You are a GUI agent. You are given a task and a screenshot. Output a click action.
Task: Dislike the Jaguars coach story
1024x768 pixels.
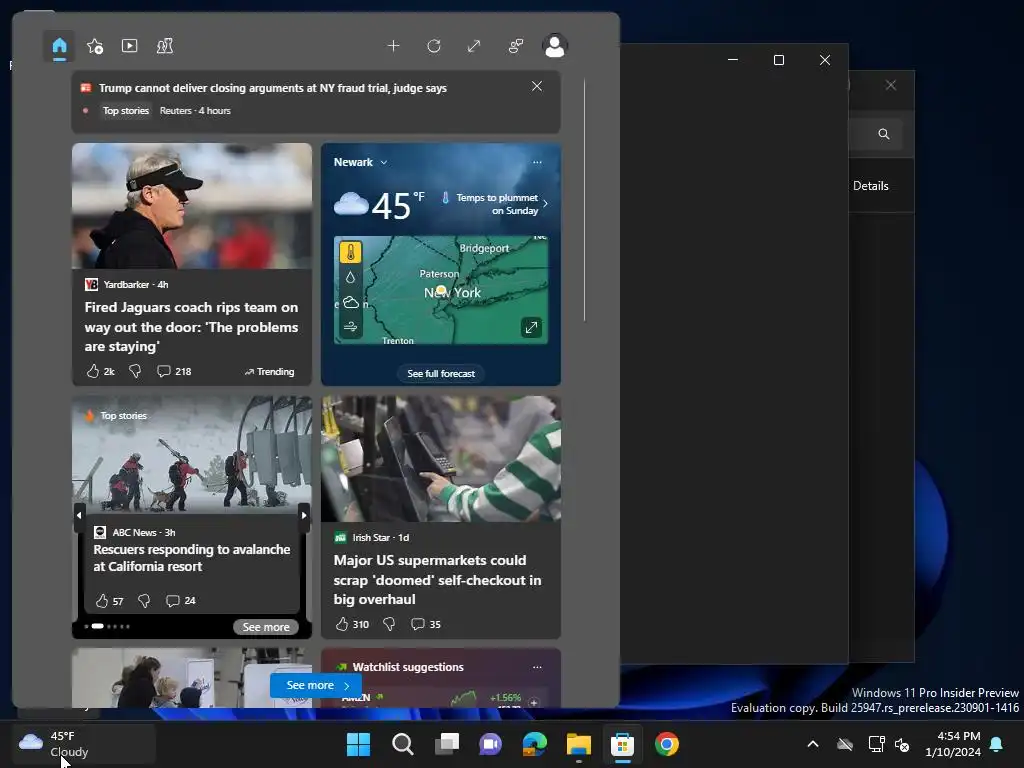click(135, 371)
